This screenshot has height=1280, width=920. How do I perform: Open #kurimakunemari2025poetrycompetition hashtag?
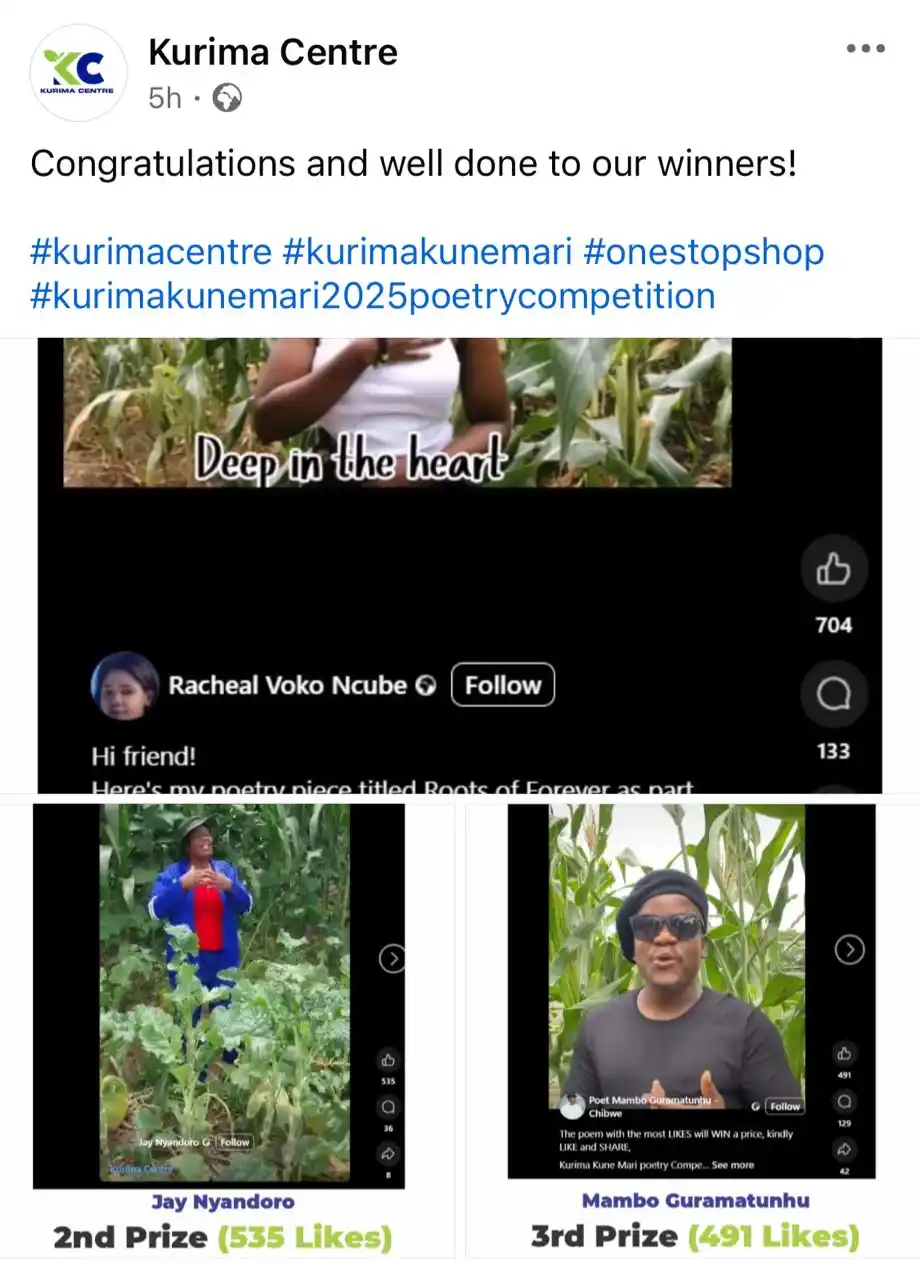tap(373, 296)
